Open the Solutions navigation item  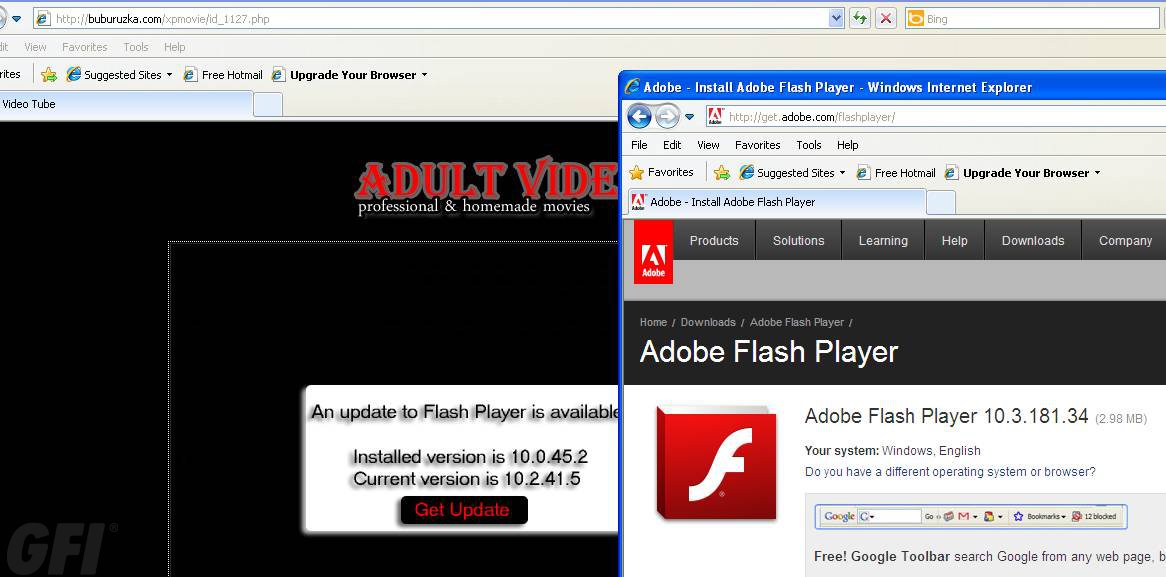point(799,240)
